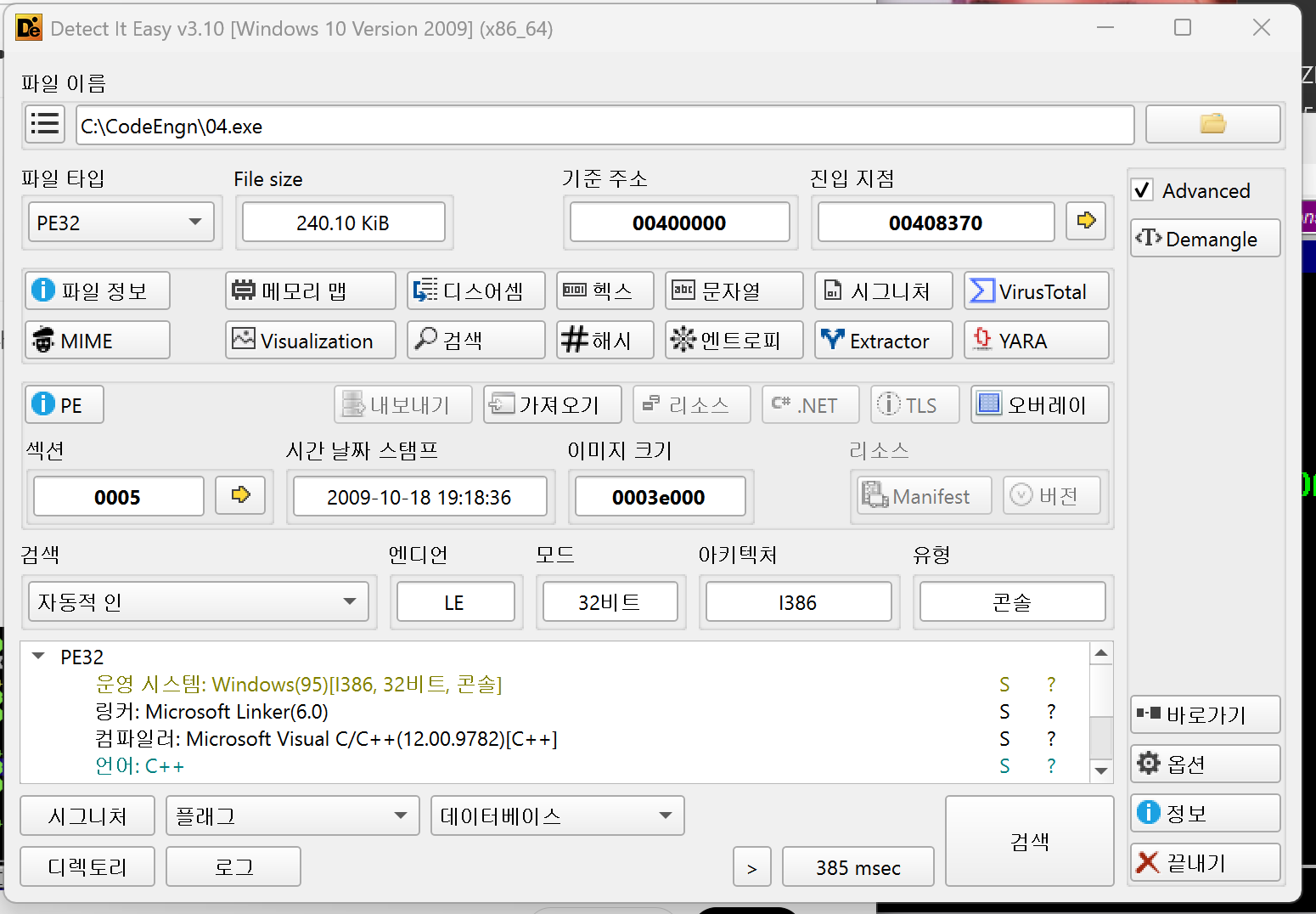Open the 오버레이 overlay view

tap(1040, 404)
